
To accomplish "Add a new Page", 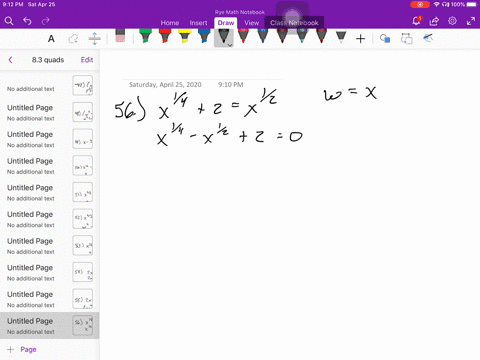I will 22,349.
